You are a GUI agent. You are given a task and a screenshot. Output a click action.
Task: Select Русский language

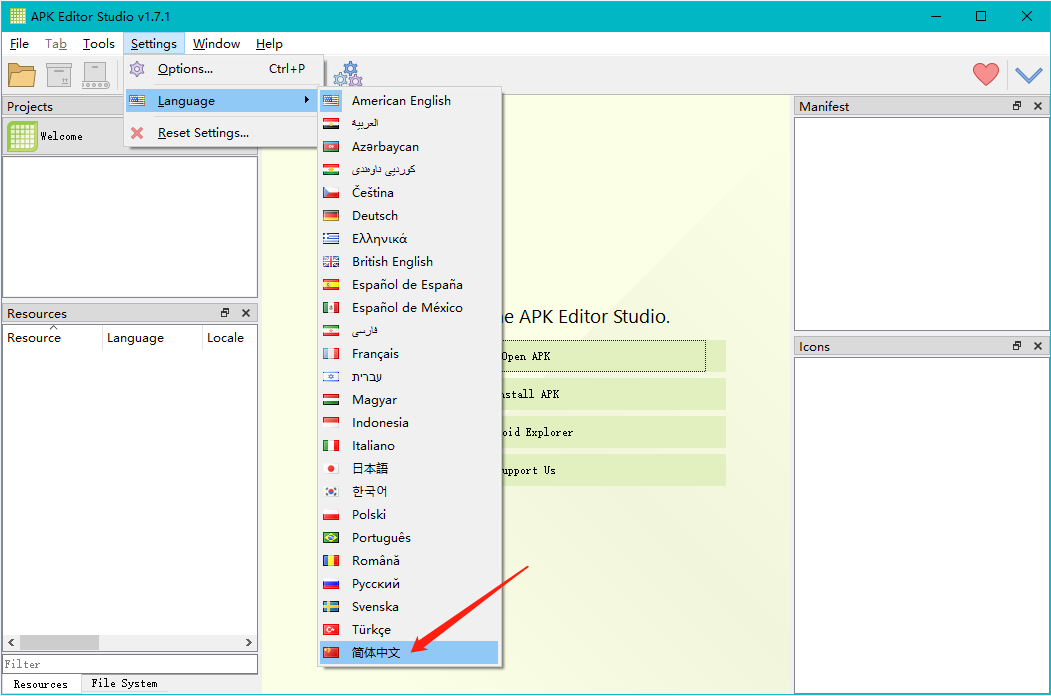(x=409, y=583)
